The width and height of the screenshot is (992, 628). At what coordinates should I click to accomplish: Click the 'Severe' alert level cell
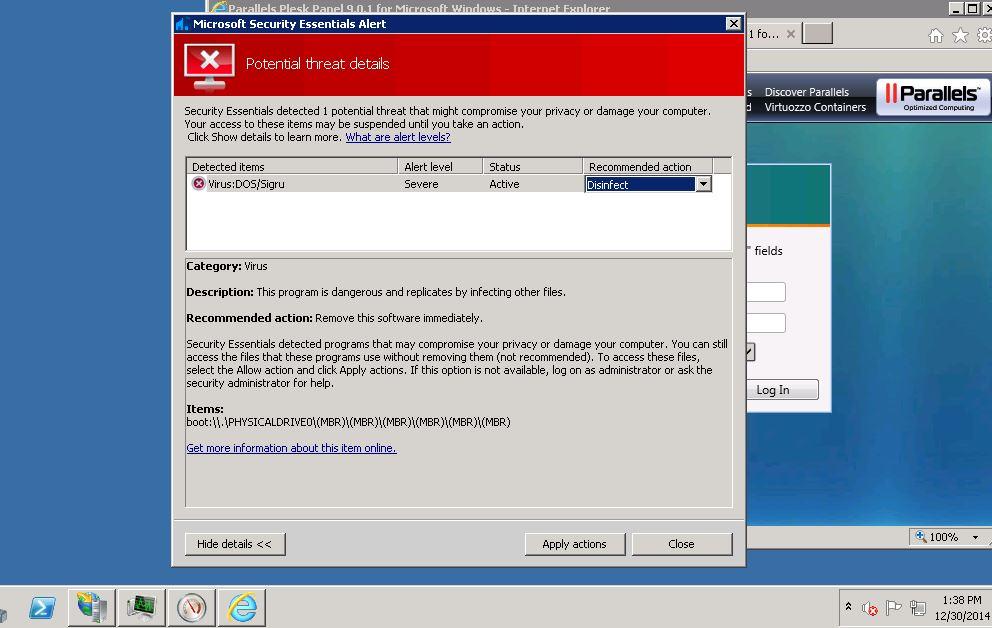pos(421,184)
